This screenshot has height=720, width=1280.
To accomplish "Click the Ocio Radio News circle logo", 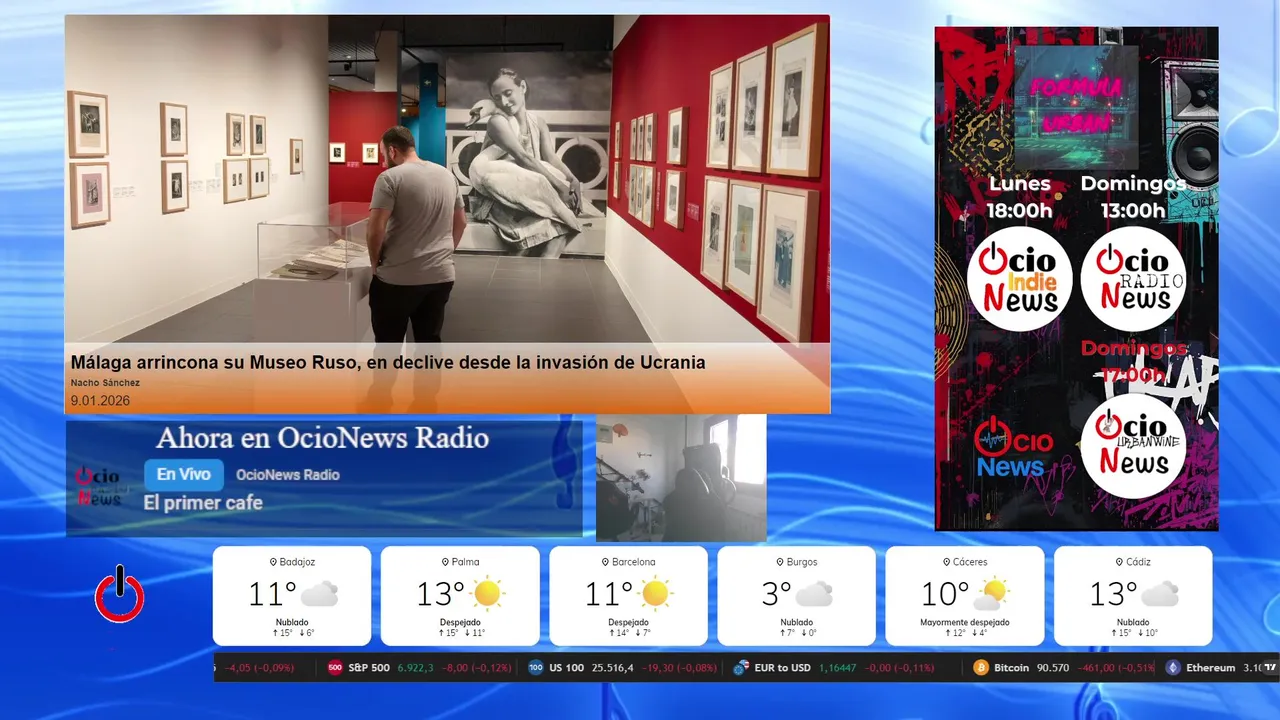I will (x=1133, y=279).
